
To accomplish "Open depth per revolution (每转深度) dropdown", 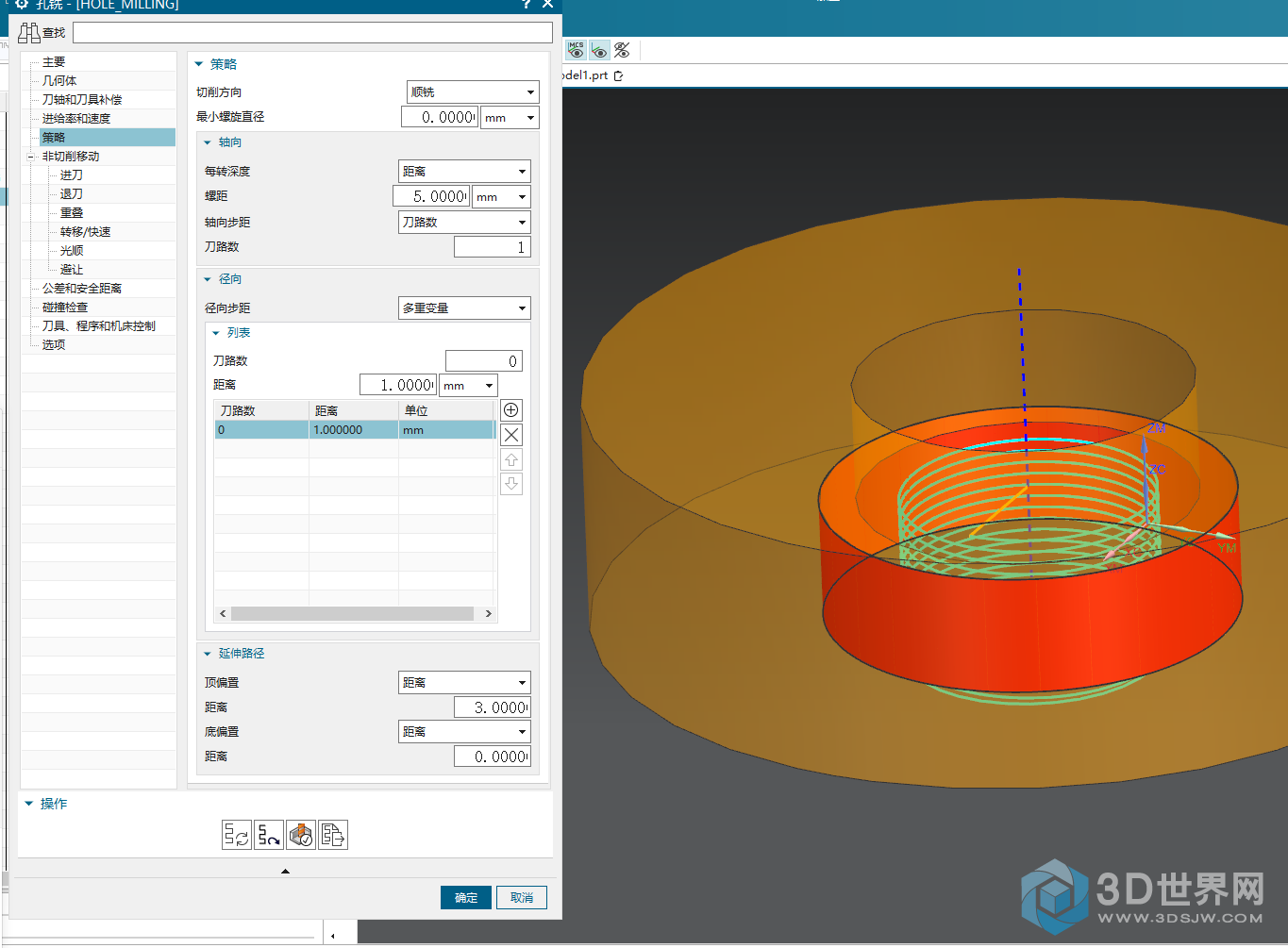I will point(464,171).
